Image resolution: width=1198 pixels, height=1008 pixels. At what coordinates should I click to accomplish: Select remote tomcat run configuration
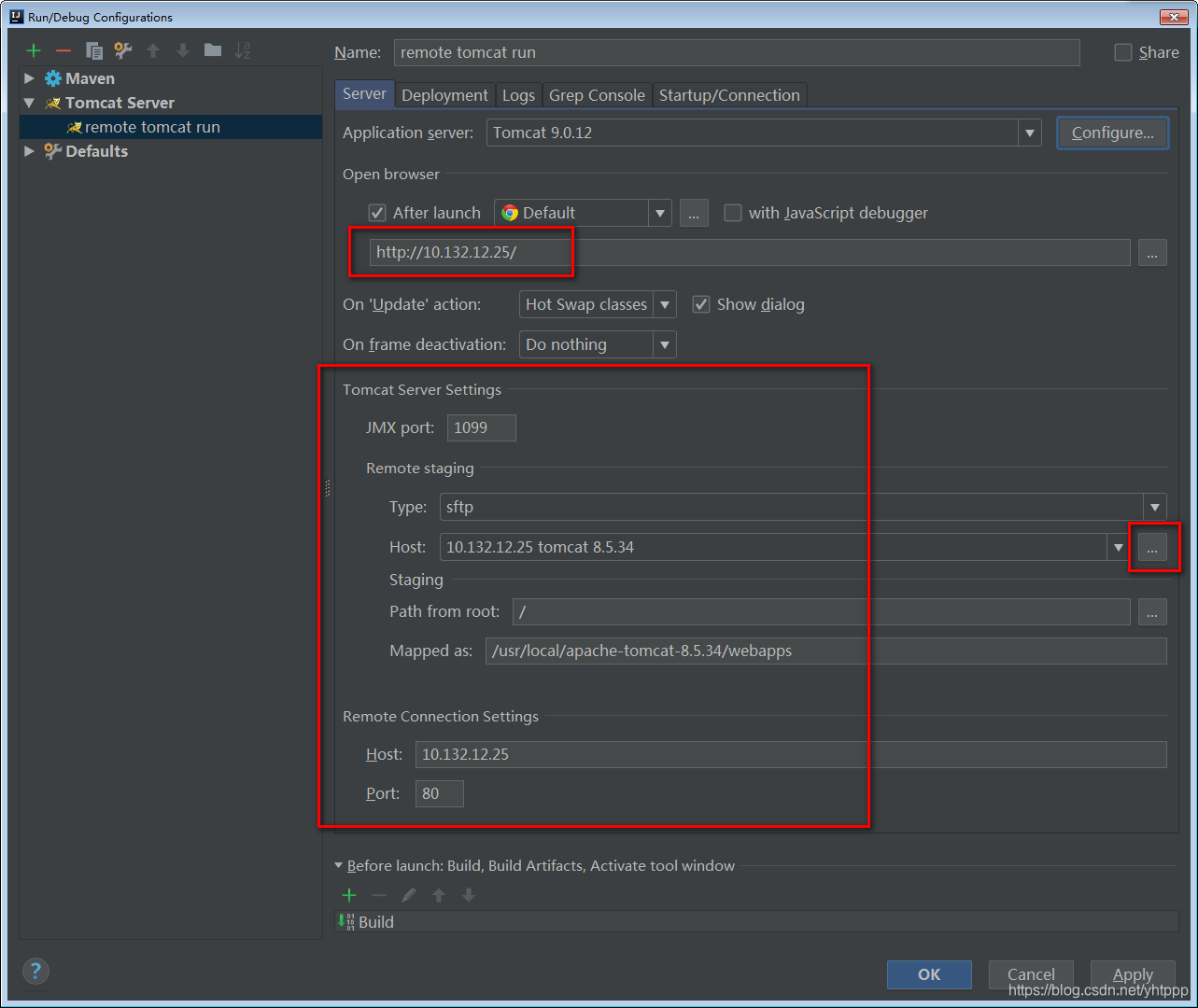tap(171, 127)
